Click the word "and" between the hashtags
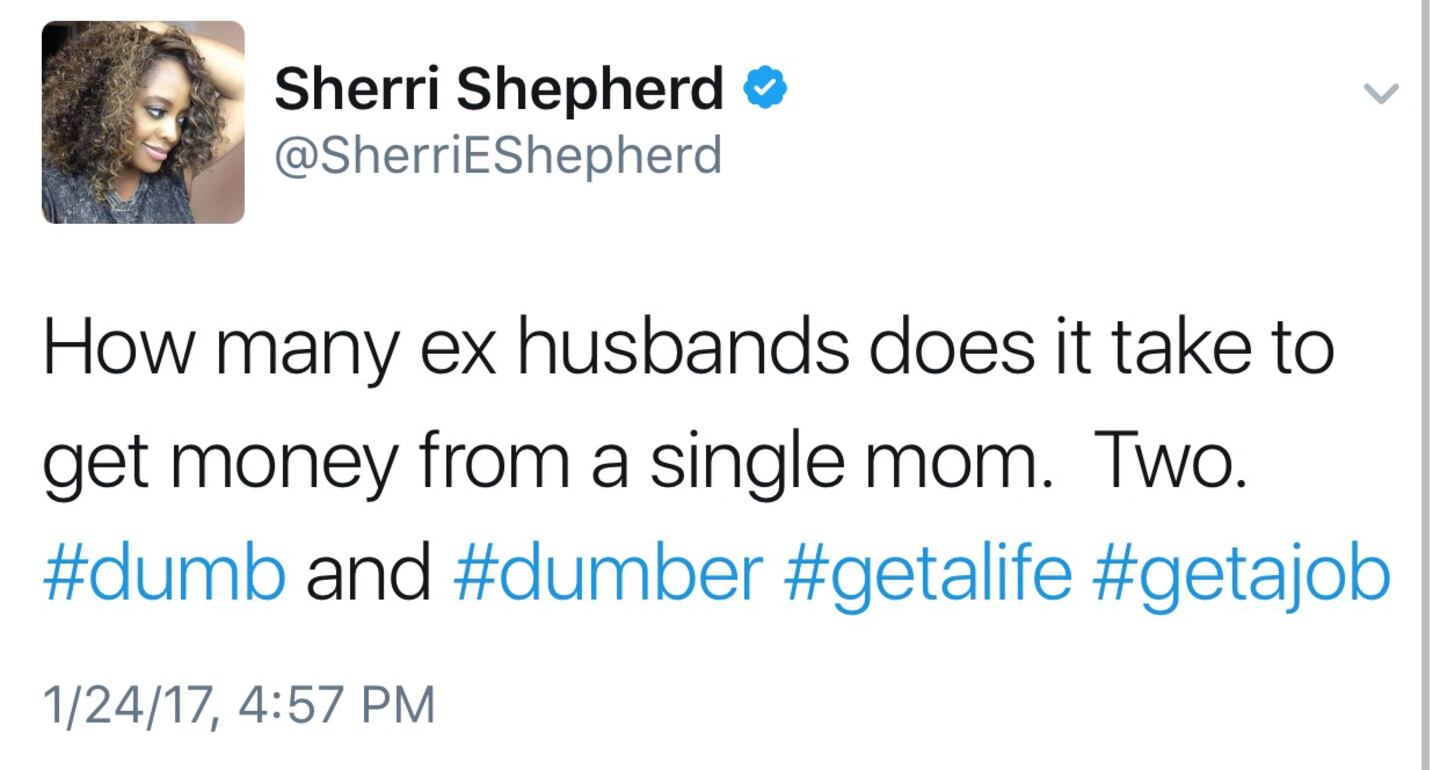The image size is (1440, 770). [x=368, y=574]
